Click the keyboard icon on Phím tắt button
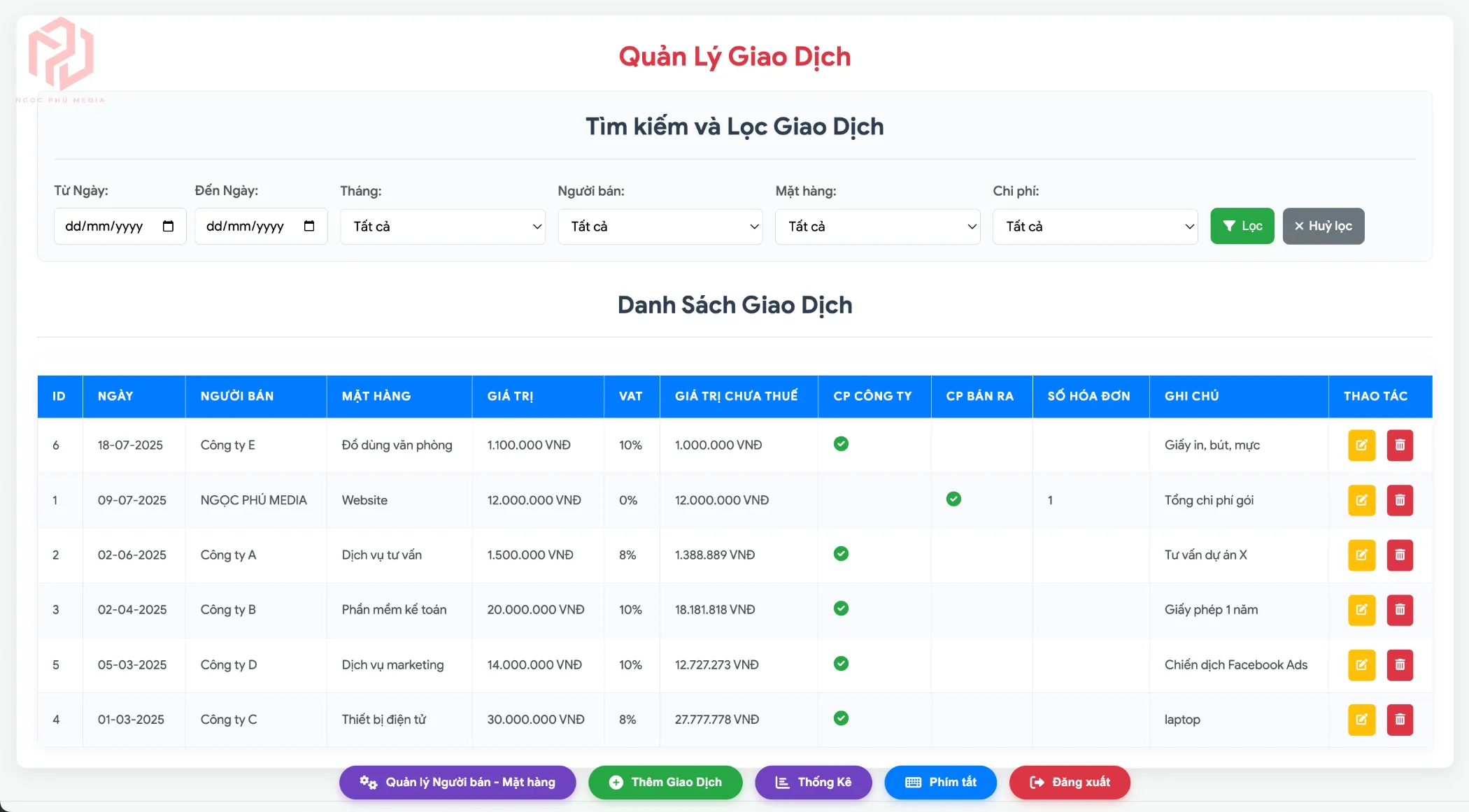 [911, 783]
